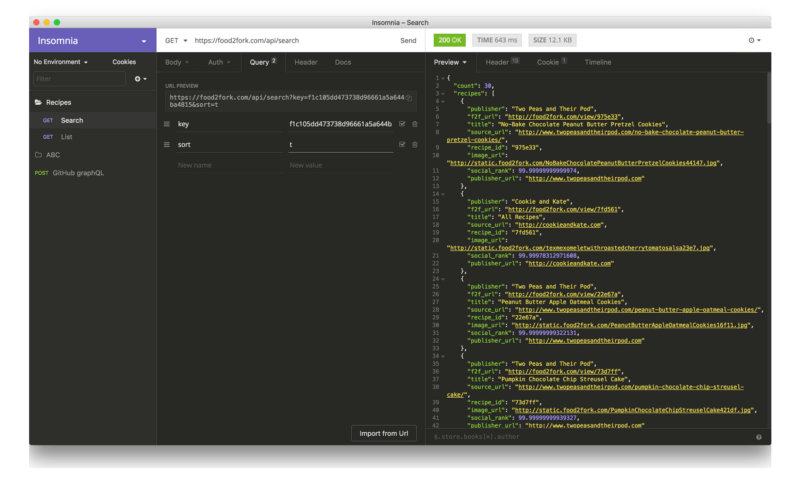Viewport: 800px width, 486px height.
Task: Uncheck the sort query parameter checkbox
Action: pyautogui.click(x=402, y=145)
